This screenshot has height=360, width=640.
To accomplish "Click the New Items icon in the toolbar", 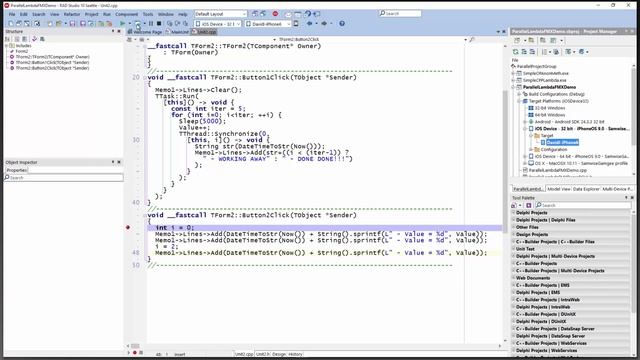I will tap(11, 24).
